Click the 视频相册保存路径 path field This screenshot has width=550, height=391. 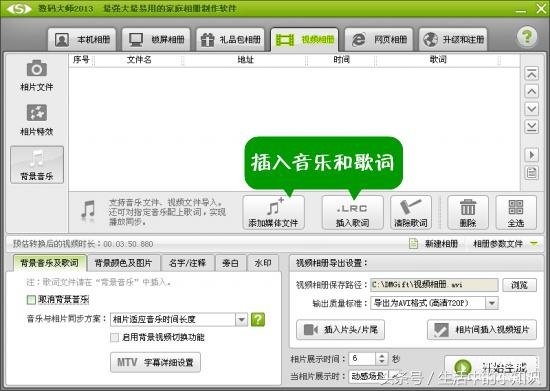point(434,285)
